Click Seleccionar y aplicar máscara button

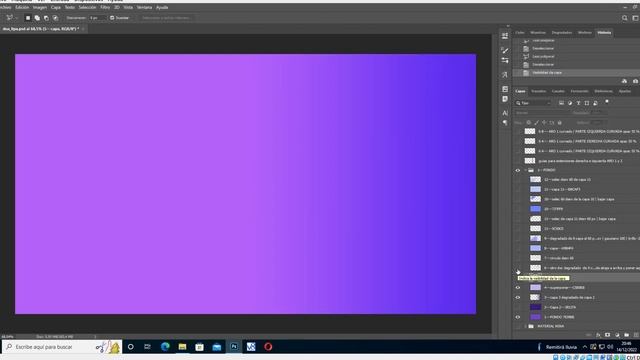coord(166,18)
